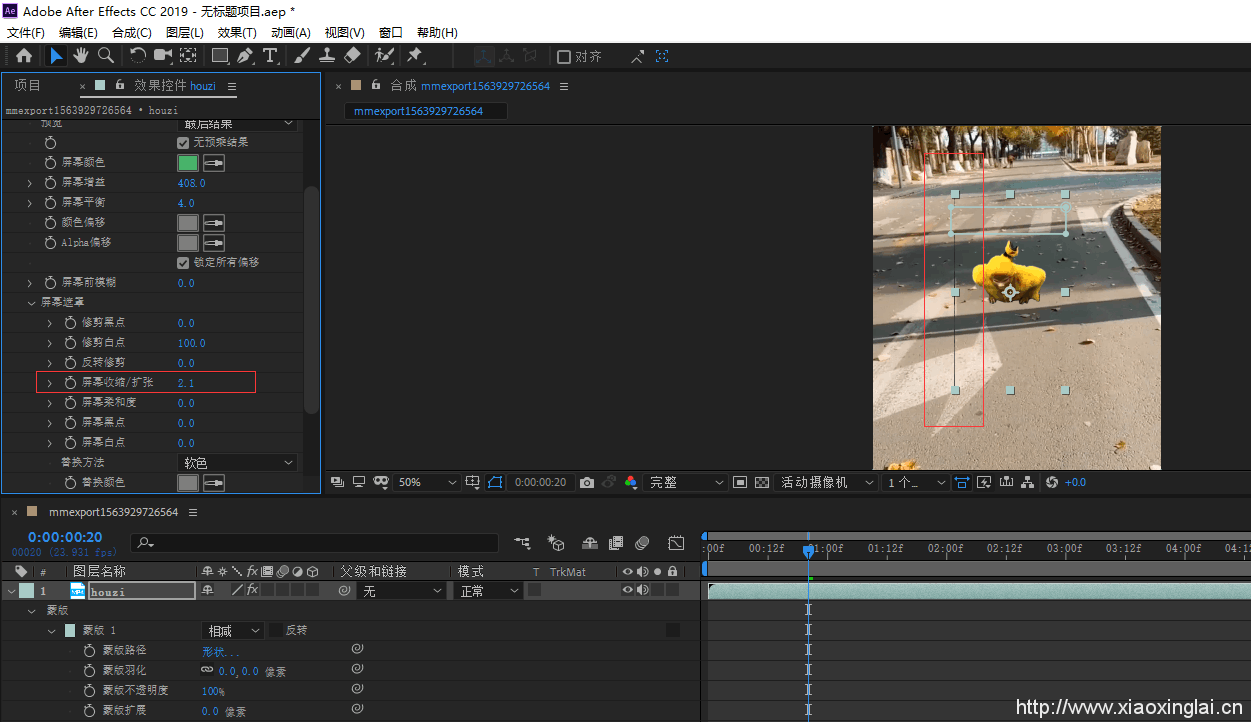Open the 软色 replace method dropdown

[x=238, y=463]
